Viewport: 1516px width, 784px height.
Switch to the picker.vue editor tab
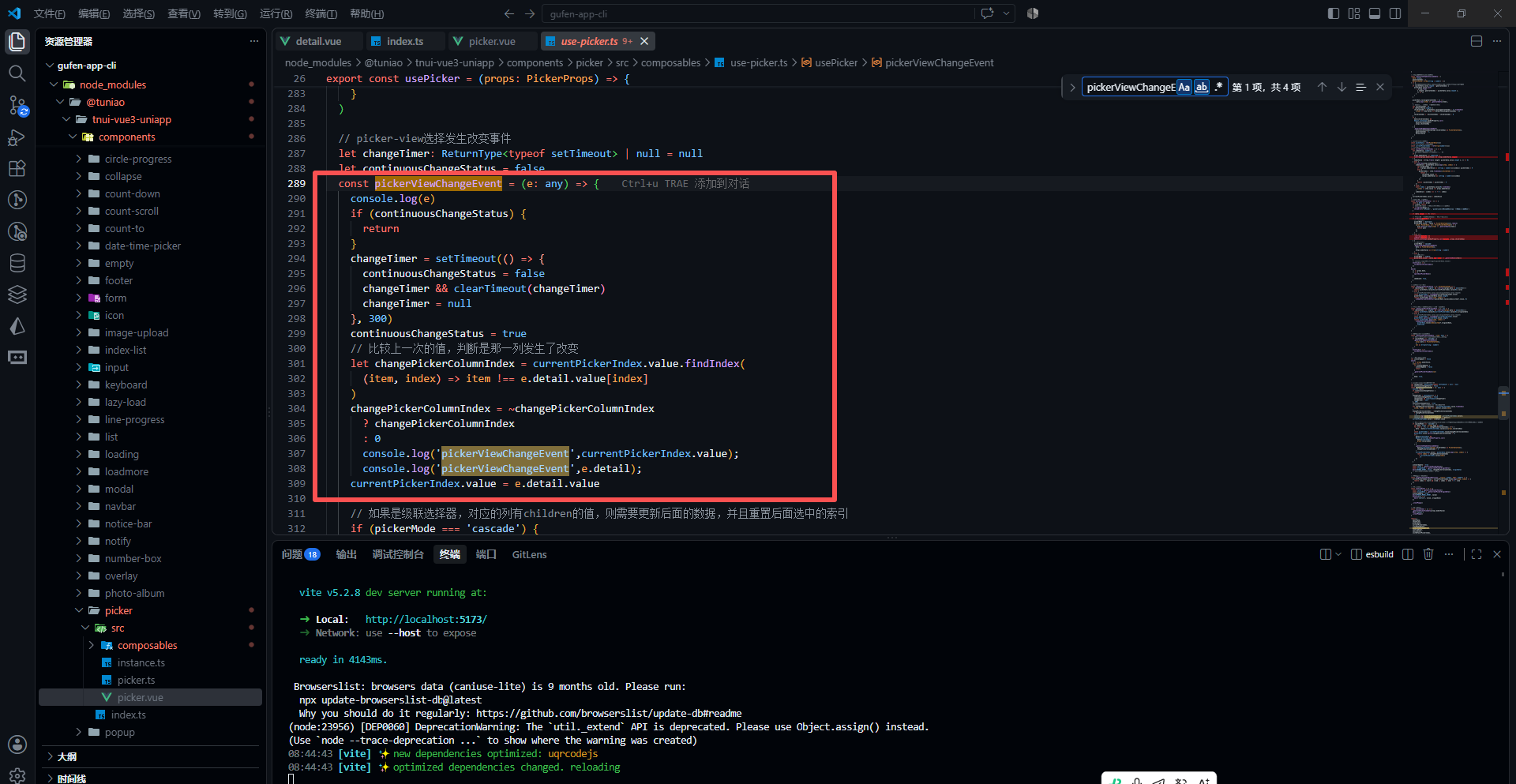[491, 41]
